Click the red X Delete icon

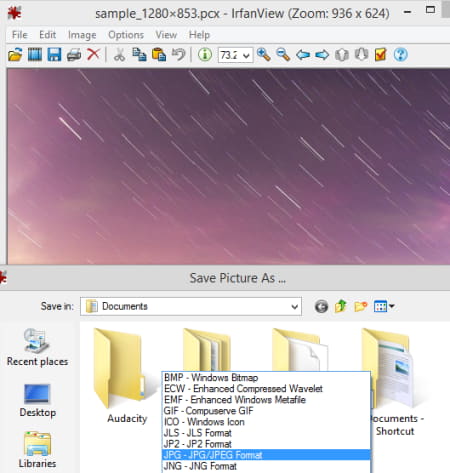[93, 54]
